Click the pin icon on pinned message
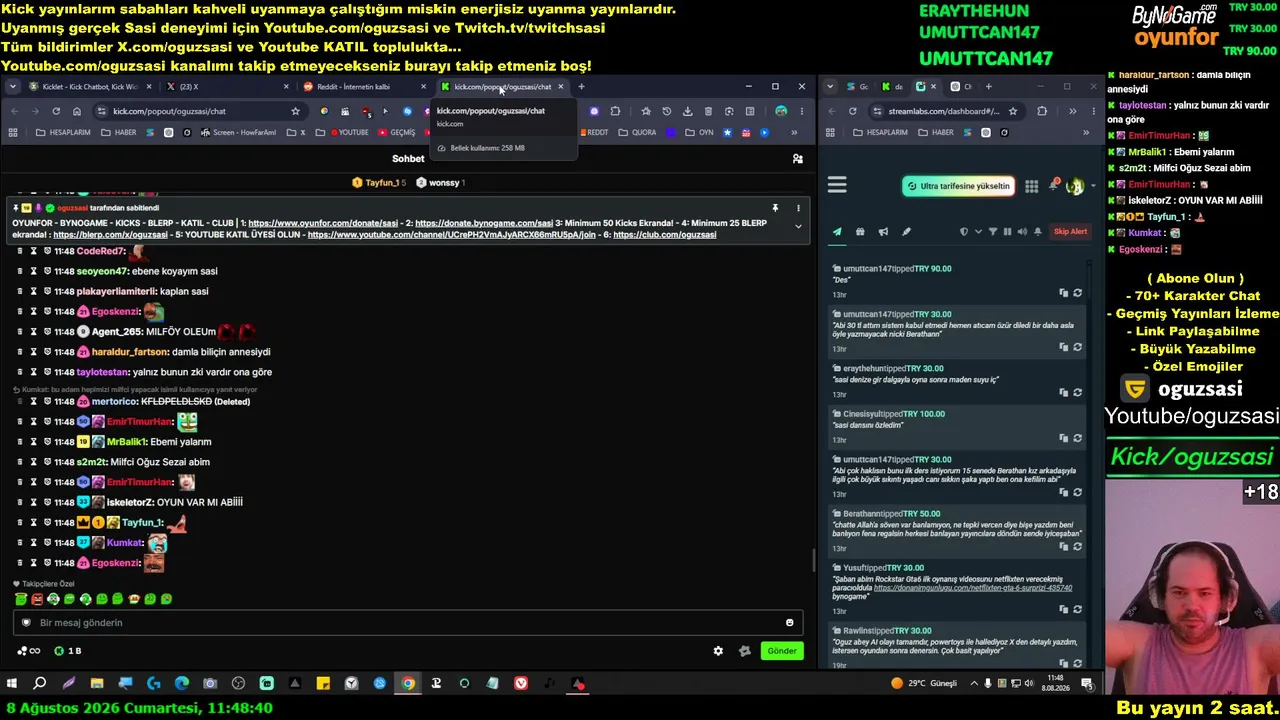 pos(775,208)
